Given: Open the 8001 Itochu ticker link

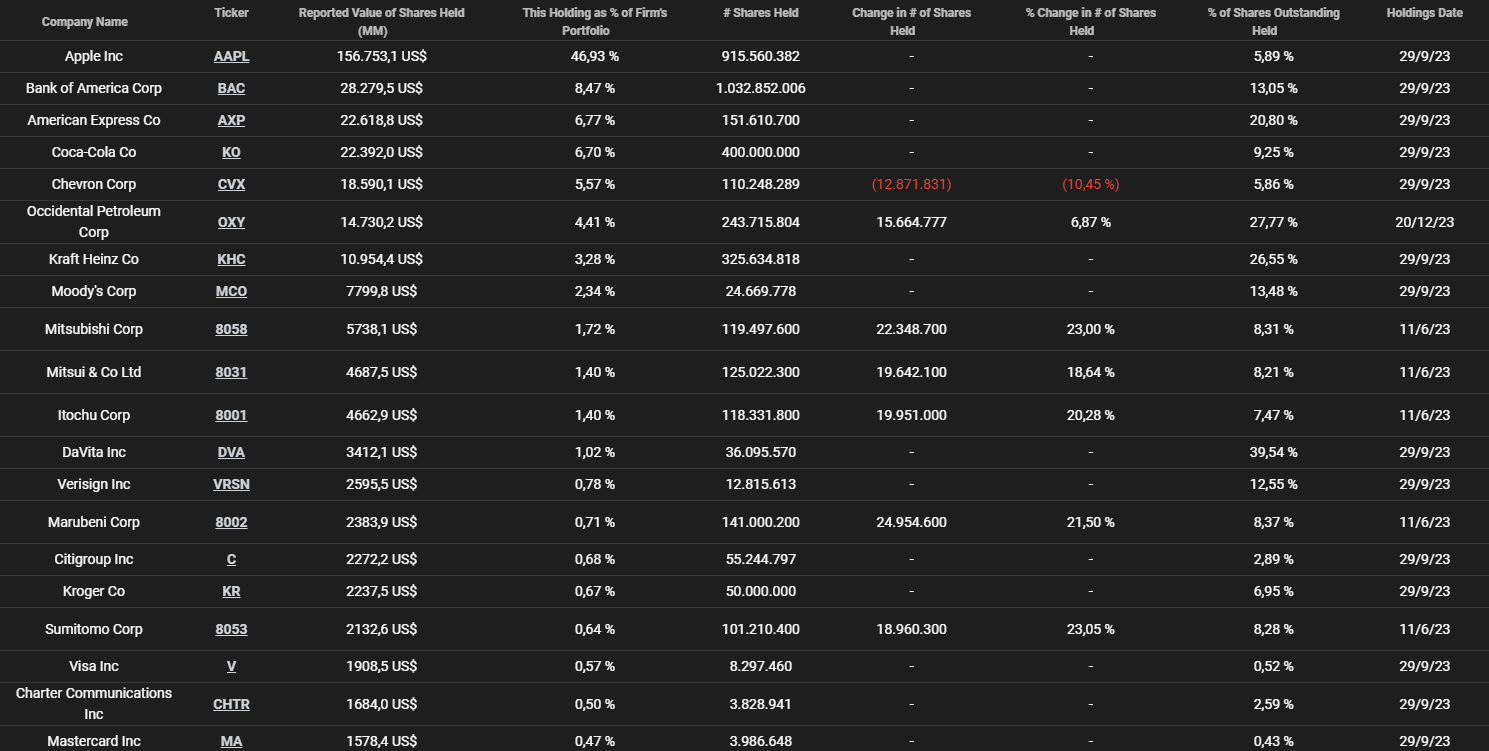Looking at the screenshot, I should pos(231,415).
